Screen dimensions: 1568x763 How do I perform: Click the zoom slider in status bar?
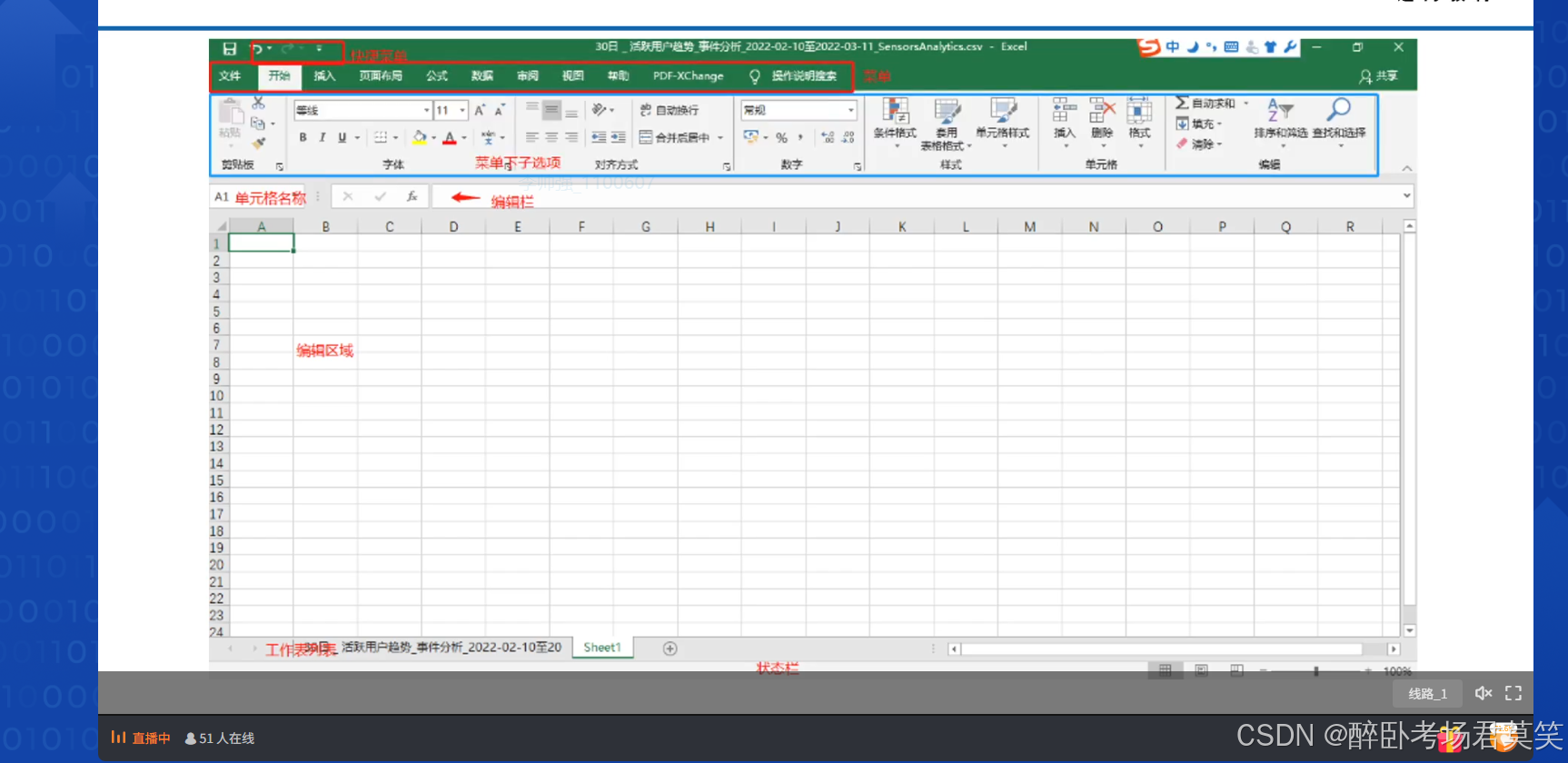(1315, 671)
